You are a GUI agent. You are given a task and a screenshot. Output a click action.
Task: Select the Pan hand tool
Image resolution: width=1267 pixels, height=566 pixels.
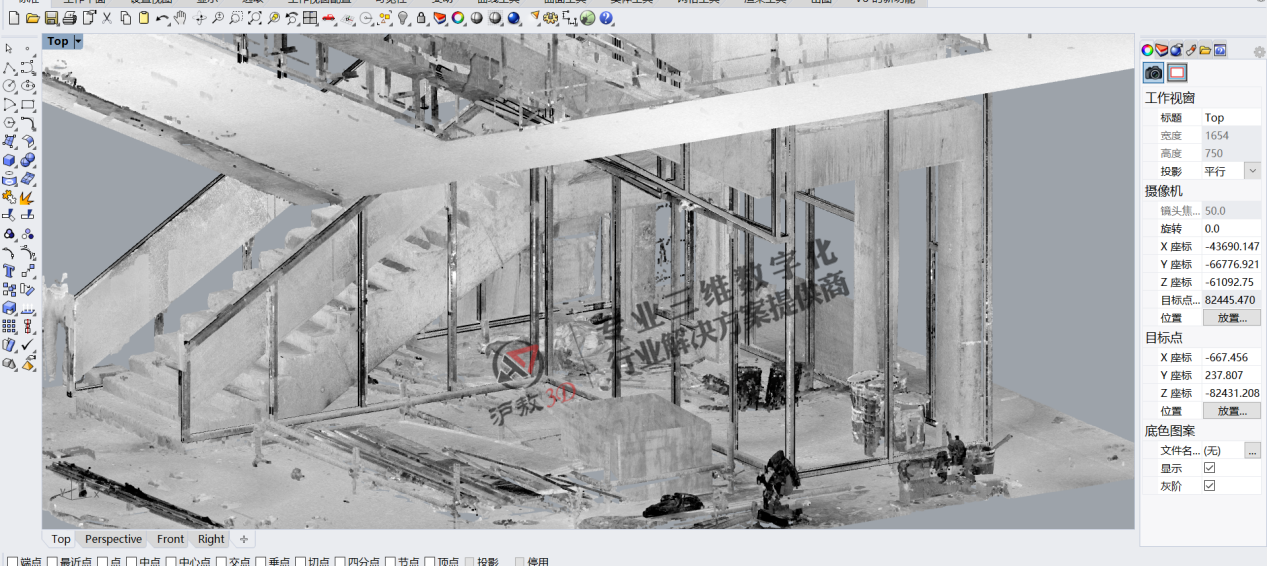pos(180,18)
